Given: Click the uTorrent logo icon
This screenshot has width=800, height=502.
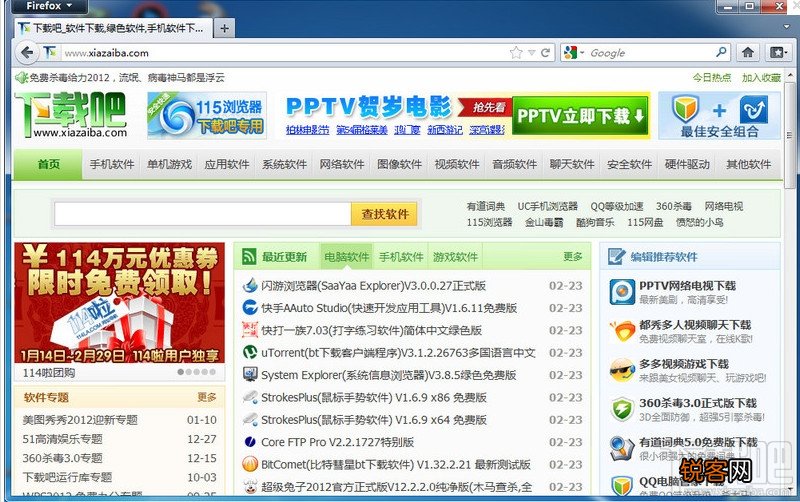Looking at the screenshot, I should pyautogui.click(x=249, y=352).
